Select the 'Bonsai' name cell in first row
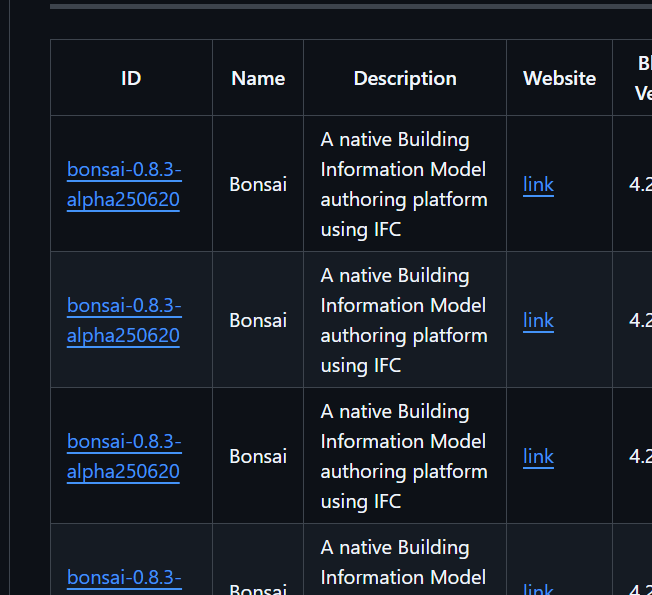Image resolution: width=652 pixels, height=595 pixels. 258,184
